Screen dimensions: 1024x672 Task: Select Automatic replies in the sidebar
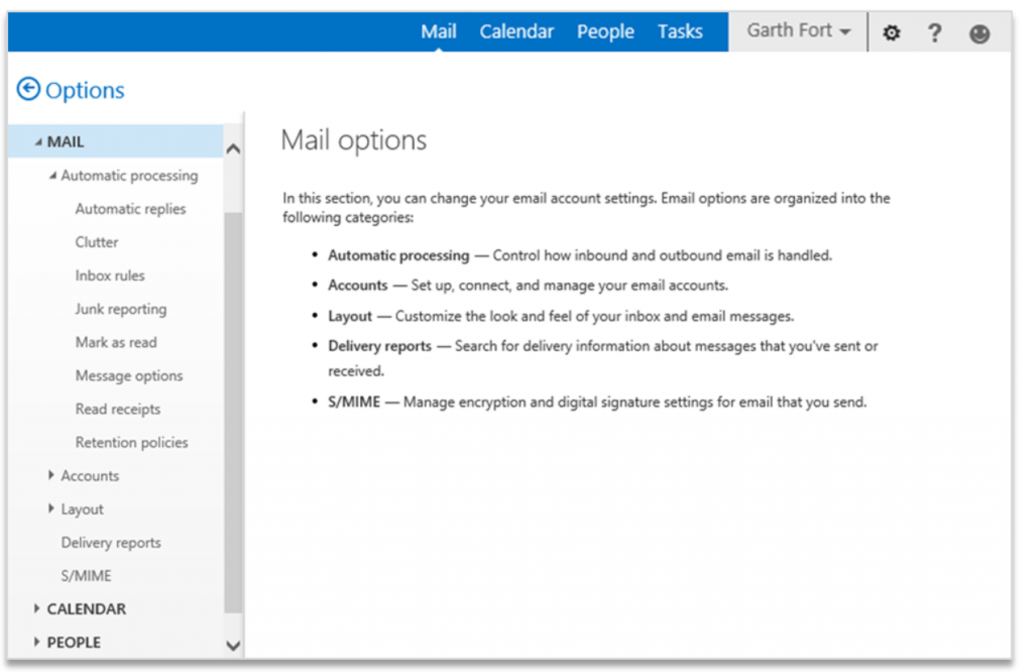coord(130,208)
